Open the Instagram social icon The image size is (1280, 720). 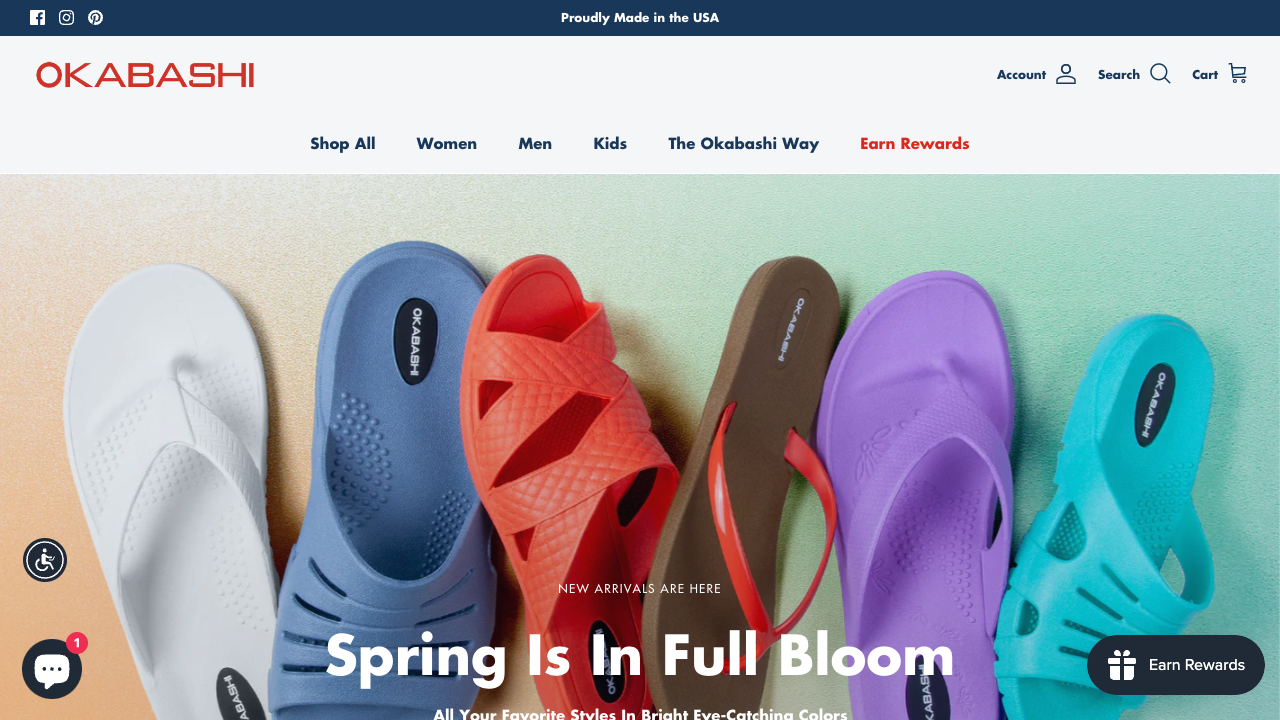pos(66,17)
